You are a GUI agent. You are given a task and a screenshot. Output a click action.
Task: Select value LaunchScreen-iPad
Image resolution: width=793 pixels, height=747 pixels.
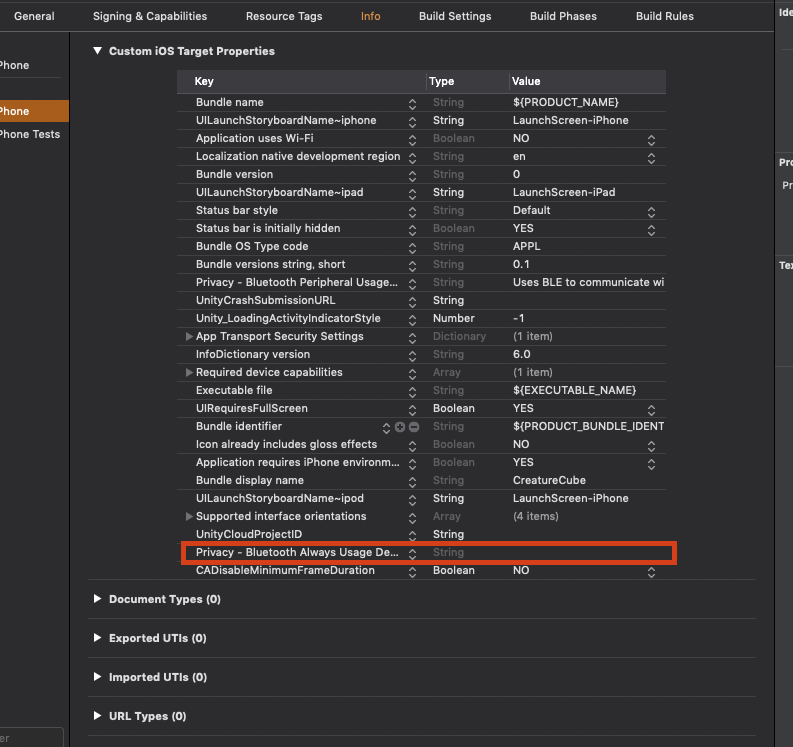564,192
